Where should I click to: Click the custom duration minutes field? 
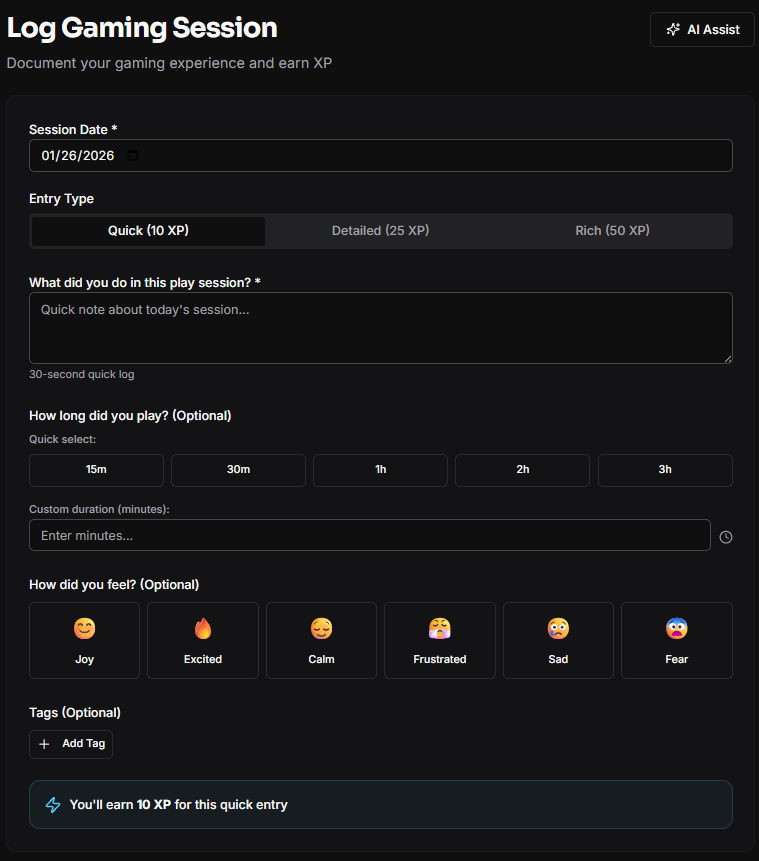[370, 535]
